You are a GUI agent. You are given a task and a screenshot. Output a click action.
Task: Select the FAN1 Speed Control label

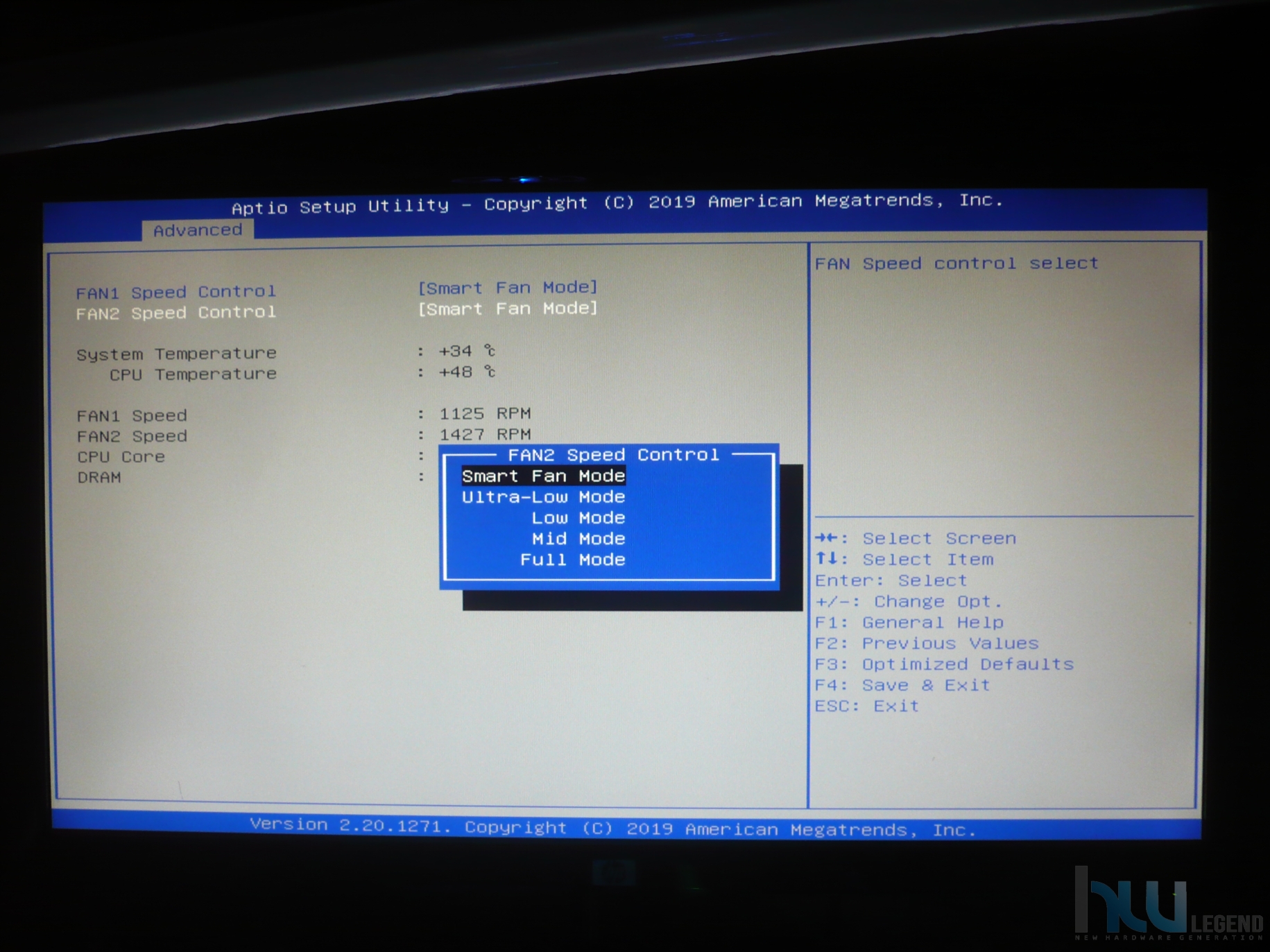point(176,291)
